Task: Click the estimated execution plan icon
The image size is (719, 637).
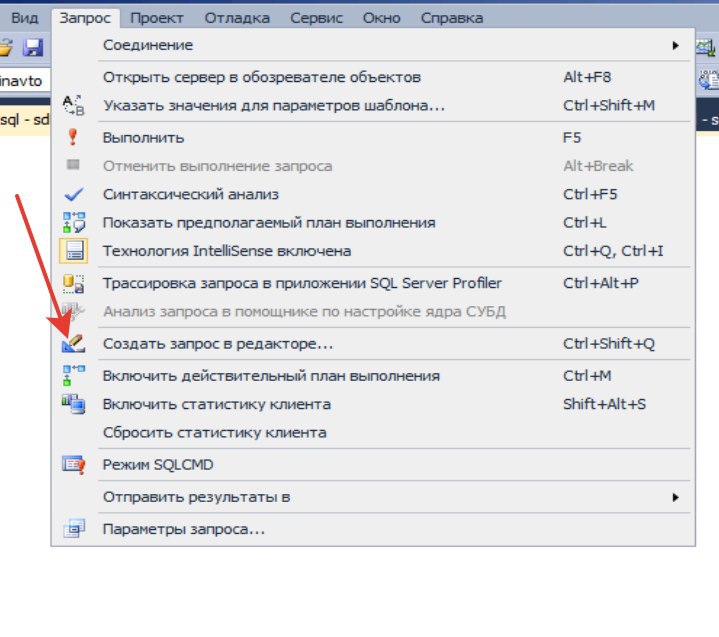Action: pyautogui.click(x=73, y=222)
